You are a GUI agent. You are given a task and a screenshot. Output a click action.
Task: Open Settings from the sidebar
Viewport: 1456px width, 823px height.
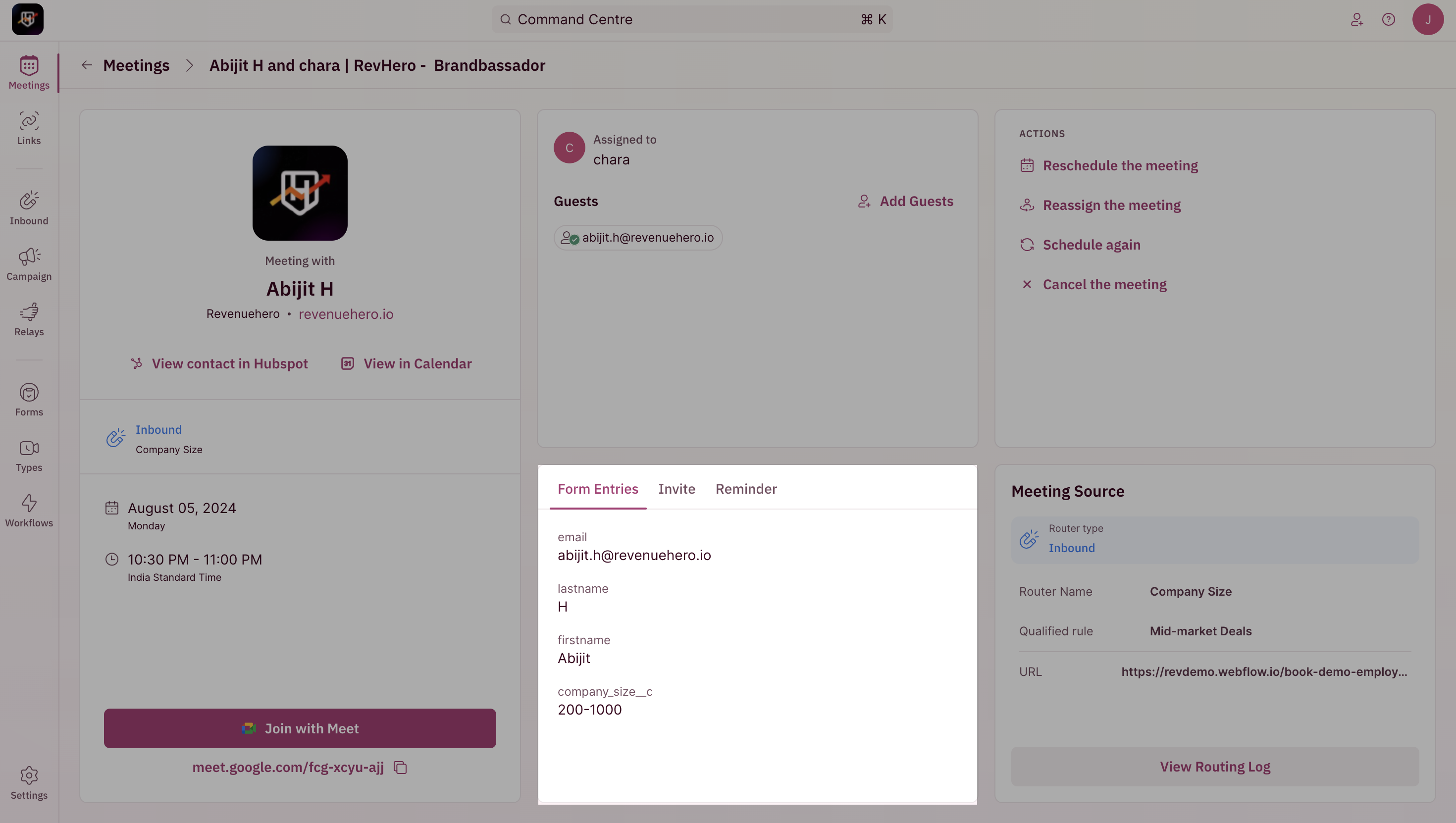[x=29, y=783]
